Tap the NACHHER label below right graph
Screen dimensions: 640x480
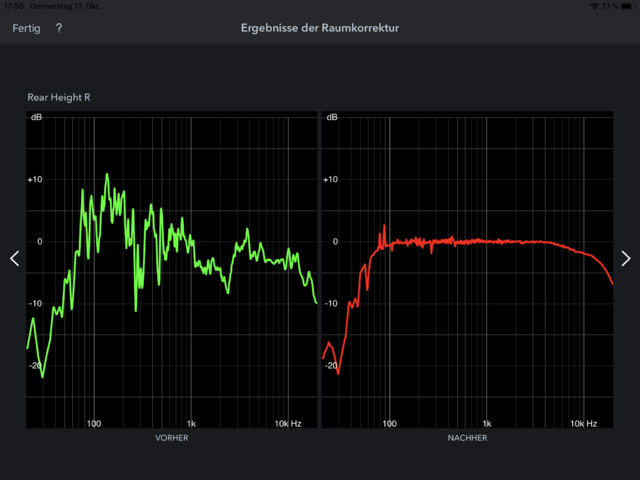click(x=467, y=438)
